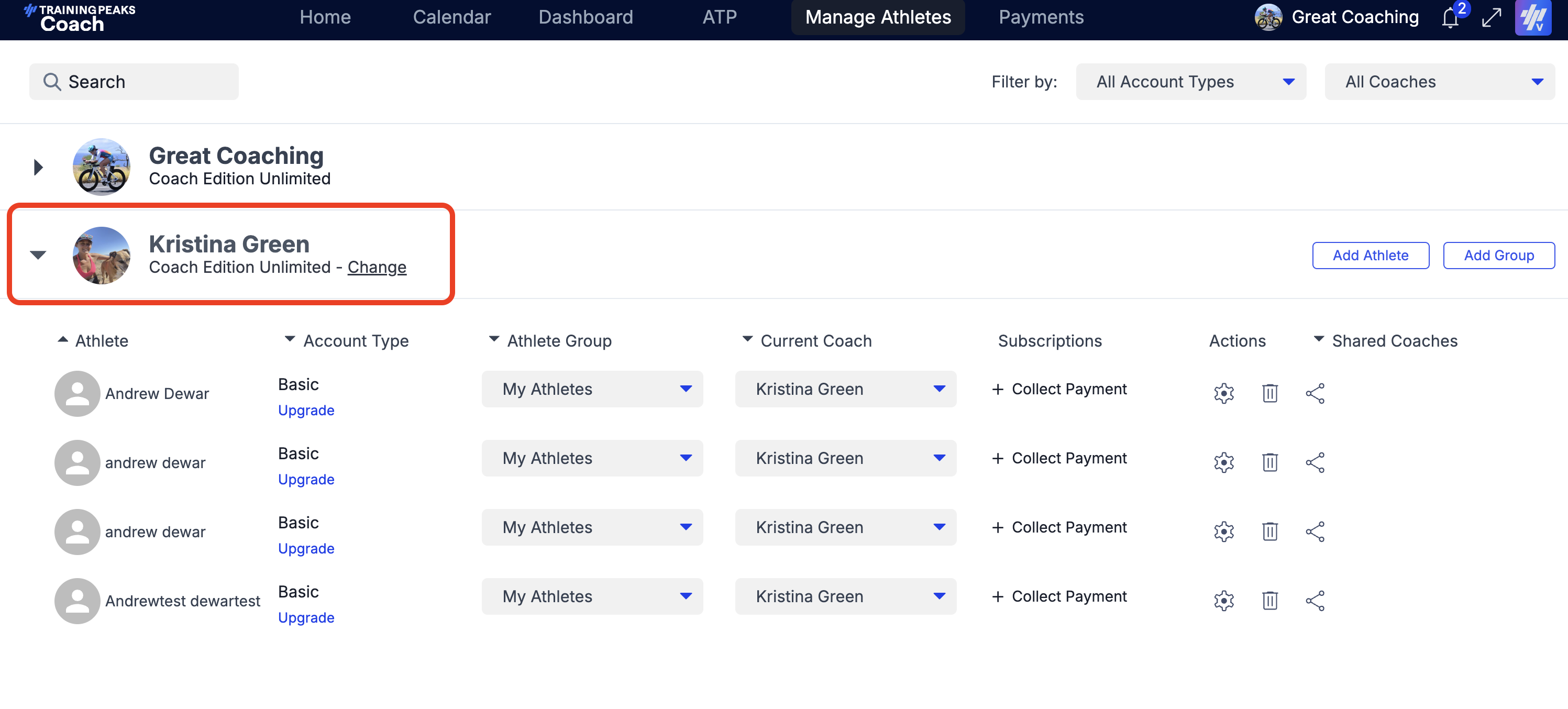Click share icon for Andrew Dewar

click(1314, 393)
